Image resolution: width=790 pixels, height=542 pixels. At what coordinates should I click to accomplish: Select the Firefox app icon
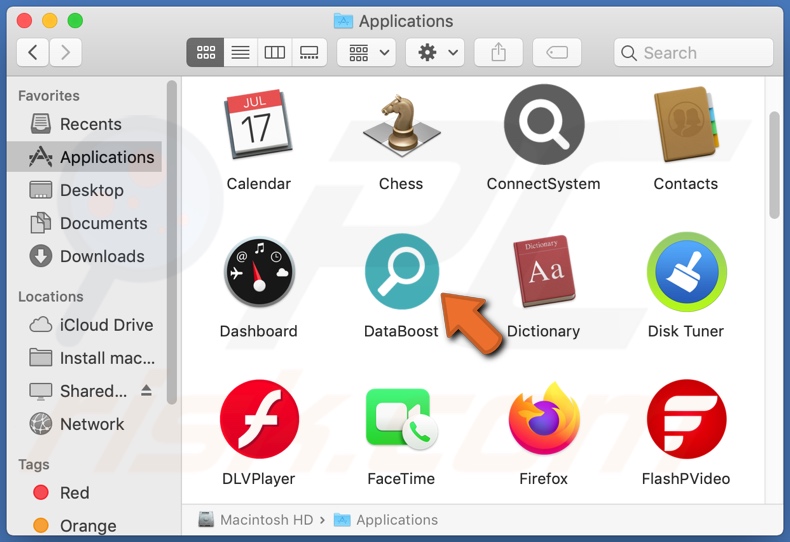point(544,419)
